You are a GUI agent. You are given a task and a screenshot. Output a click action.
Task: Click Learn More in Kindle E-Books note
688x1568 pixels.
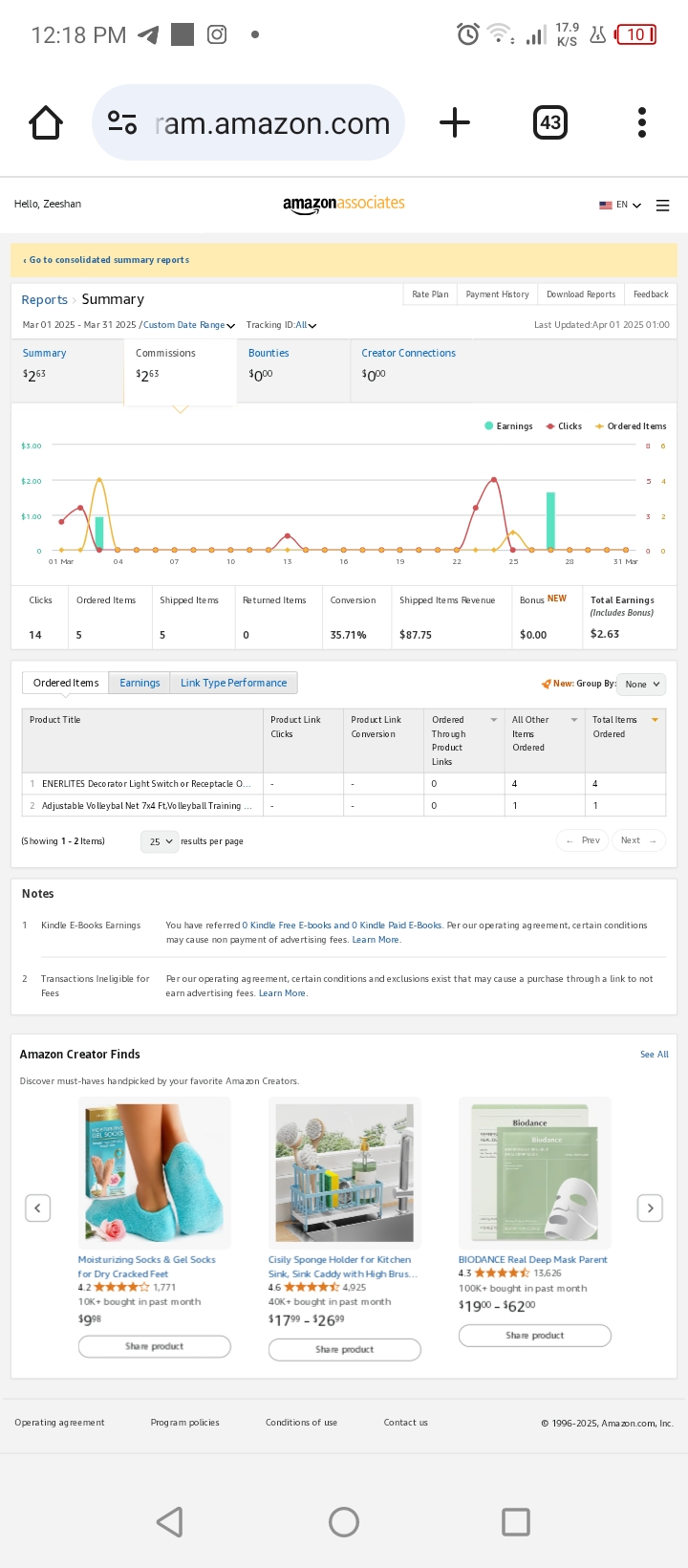[x=376, y=940]
